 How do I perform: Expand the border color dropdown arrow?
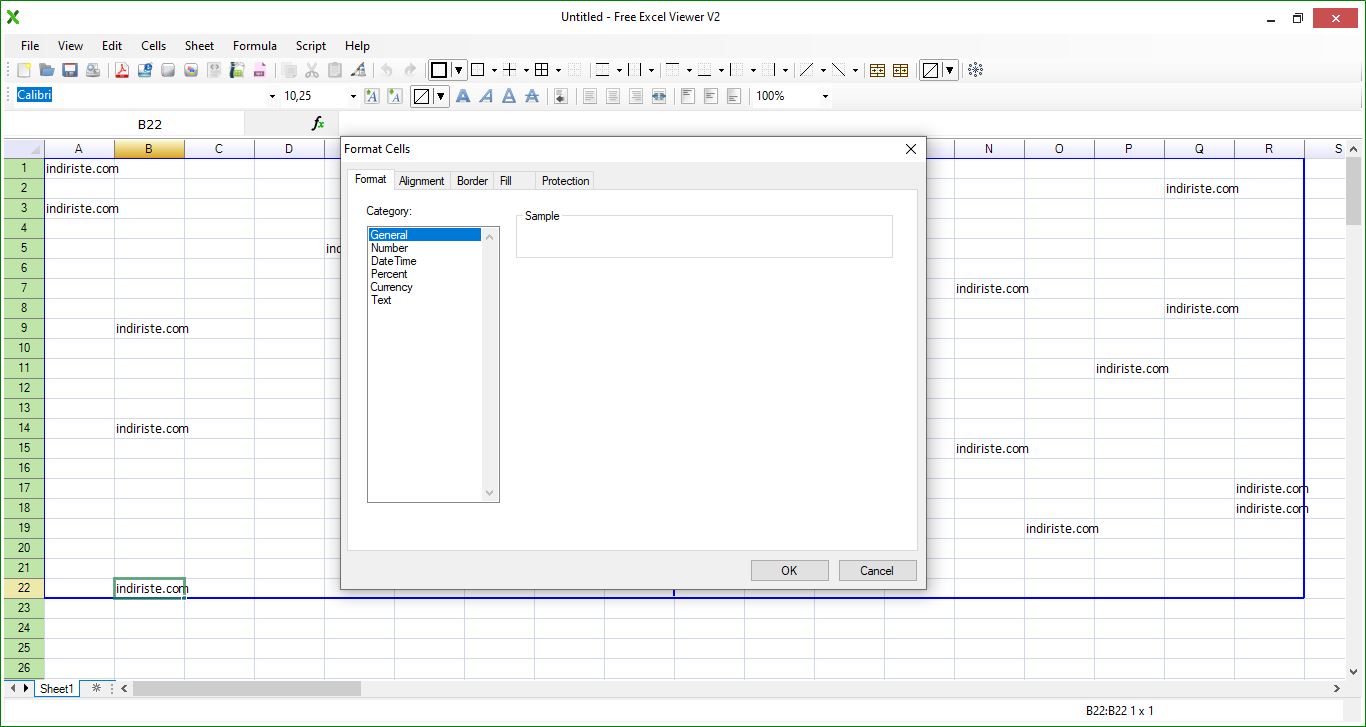459,70
